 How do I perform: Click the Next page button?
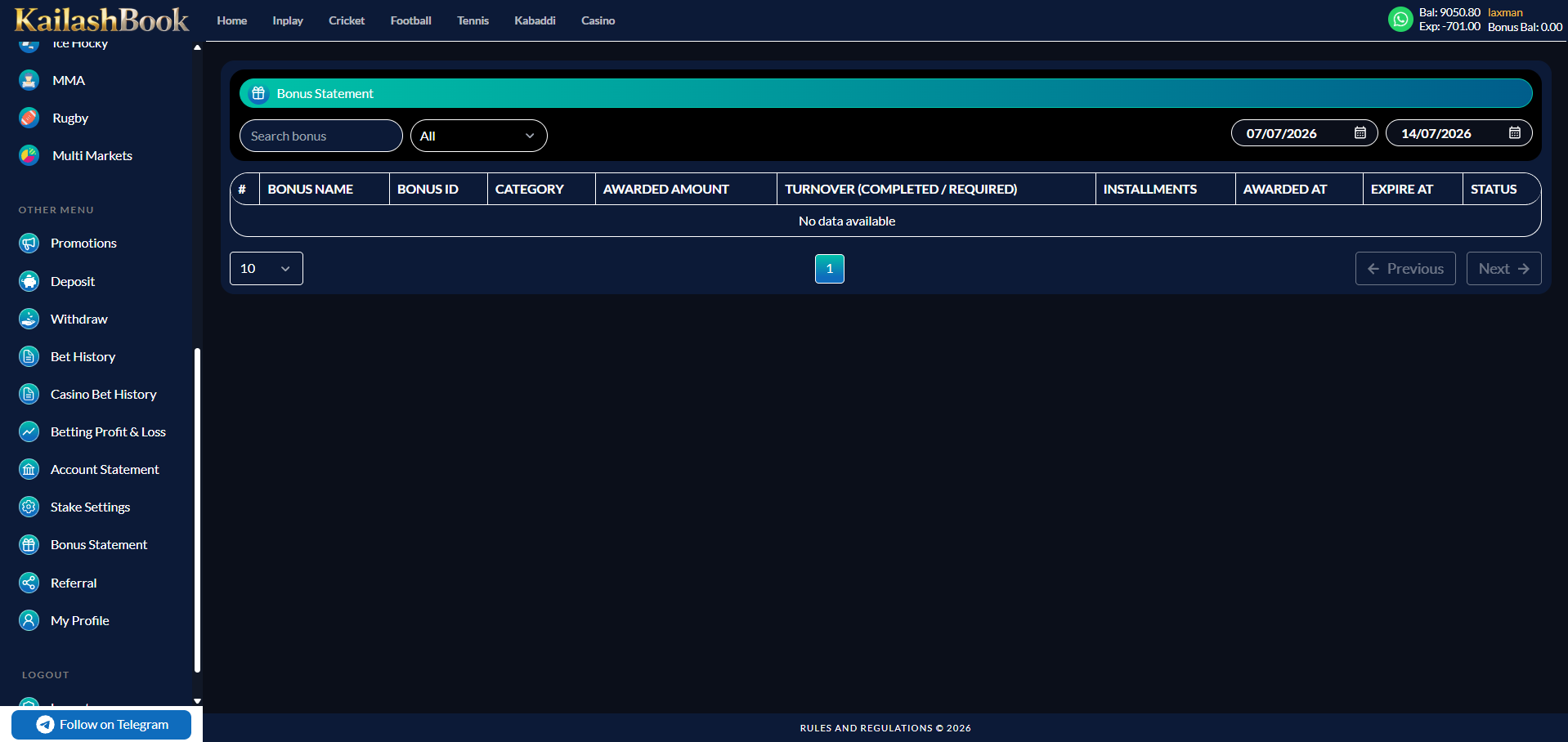[1503, 268]
